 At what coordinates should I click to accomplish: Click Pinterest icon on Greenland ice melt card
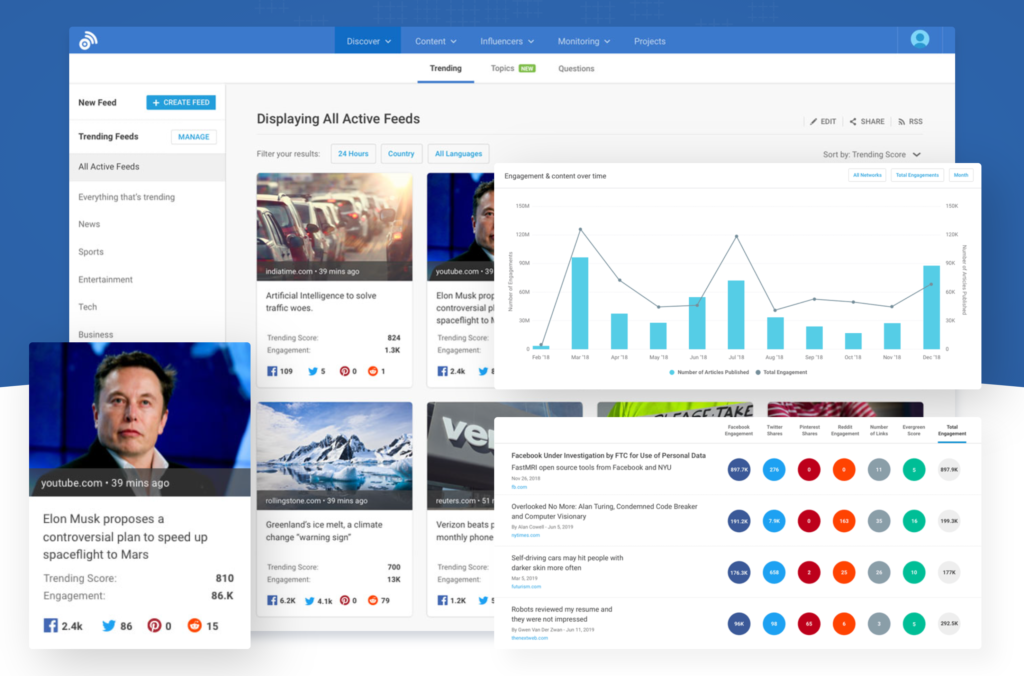coord(344,600)
